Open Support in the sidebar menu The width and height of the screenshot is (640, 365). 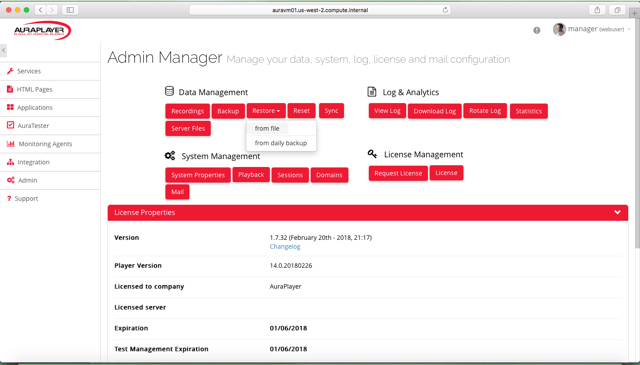[x=26, y=198]
